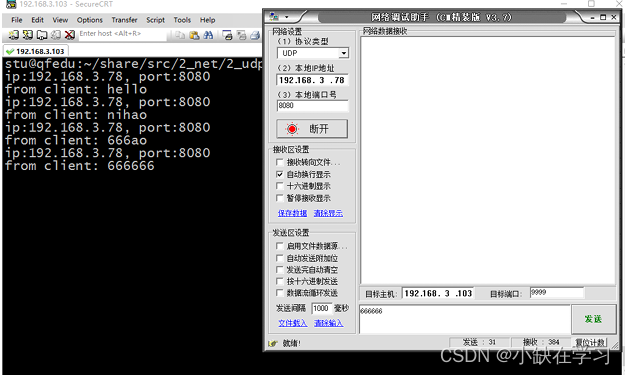Click the Find binoculars icon in SecureCRT toolbar
625x375 pixels.
click(208, 35)
